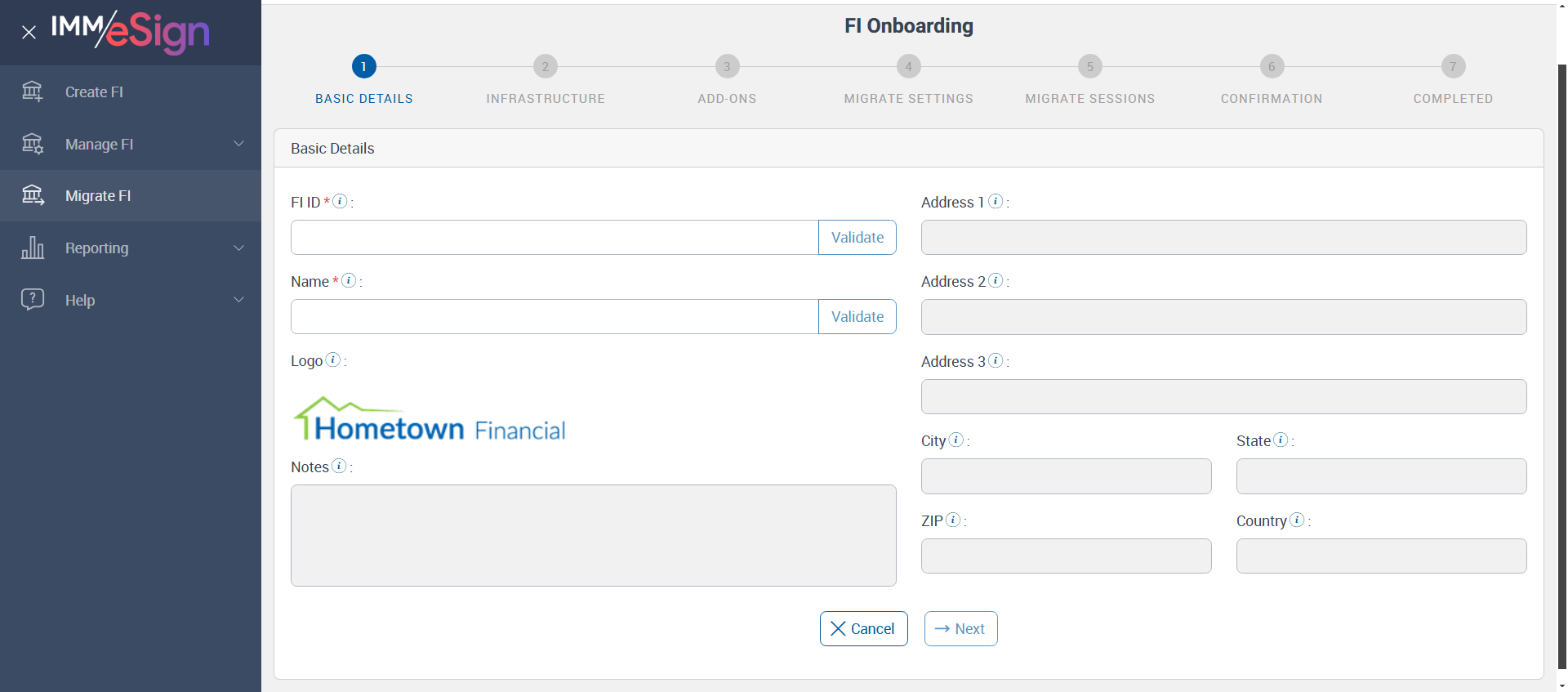Open the Migrate FI menu item
Viewport: 1568px width, 692px height.
tap(98, 196)
